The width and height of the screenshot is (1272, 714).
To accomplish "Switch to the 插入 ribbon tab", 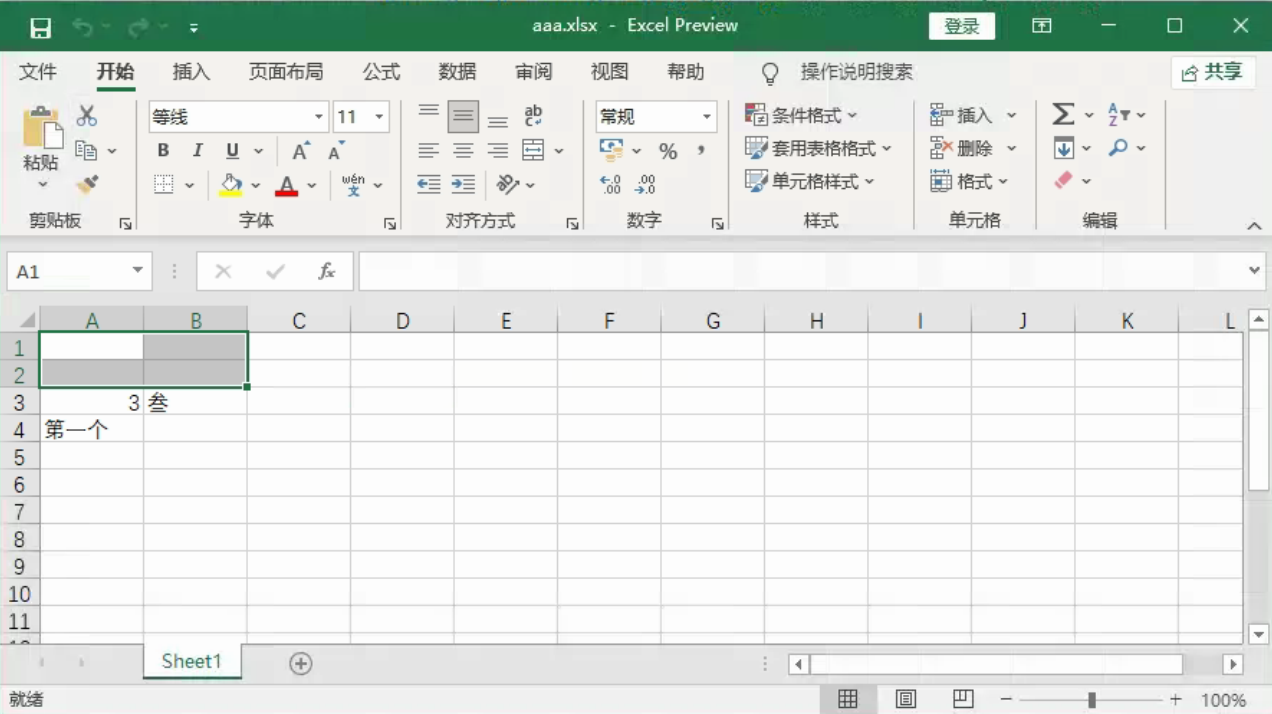I will coord(191,72).
